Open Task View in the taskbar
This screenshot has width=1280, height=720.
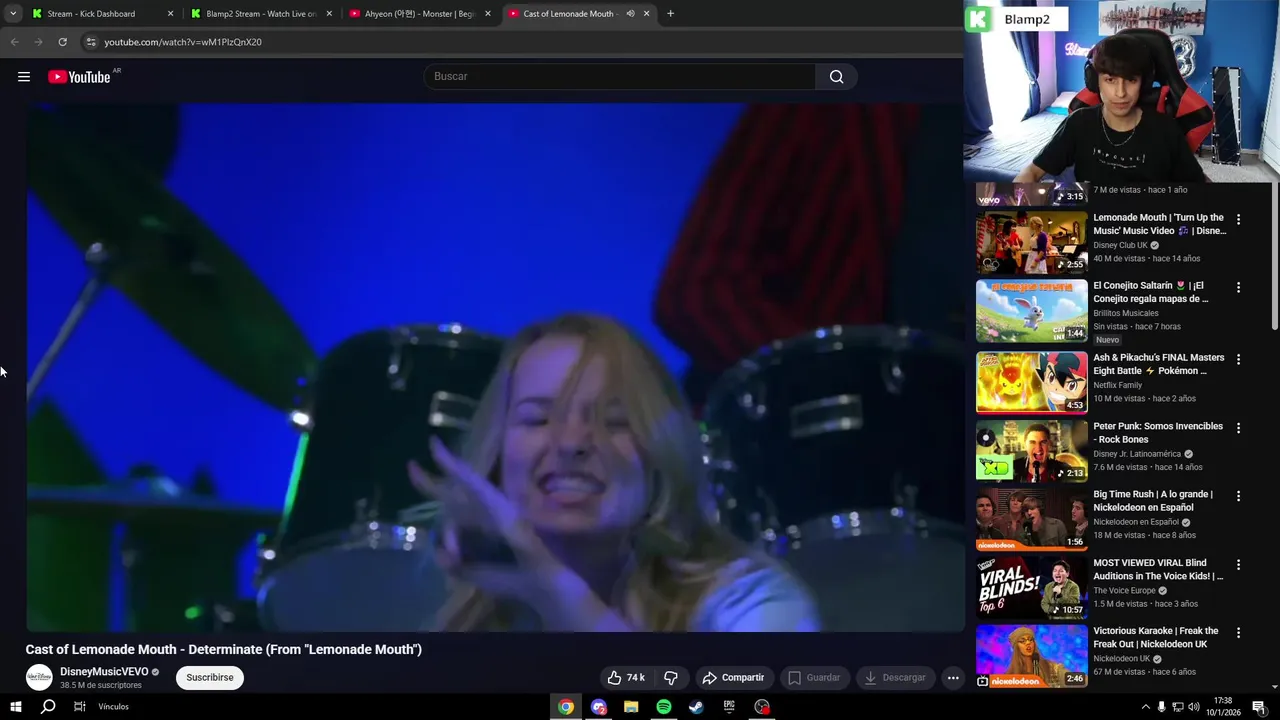[x=80, y=707]
